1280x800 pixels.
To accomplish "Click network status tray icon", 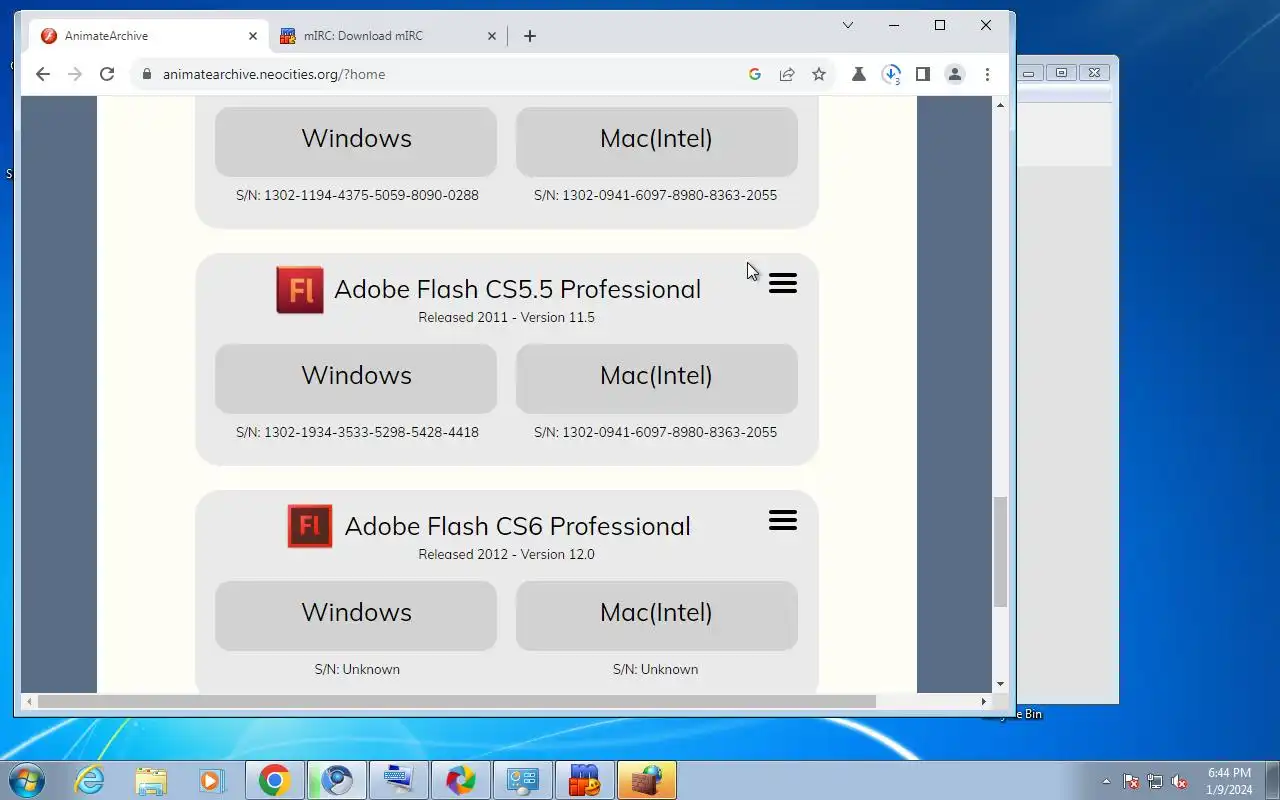I will [1156, 781].
